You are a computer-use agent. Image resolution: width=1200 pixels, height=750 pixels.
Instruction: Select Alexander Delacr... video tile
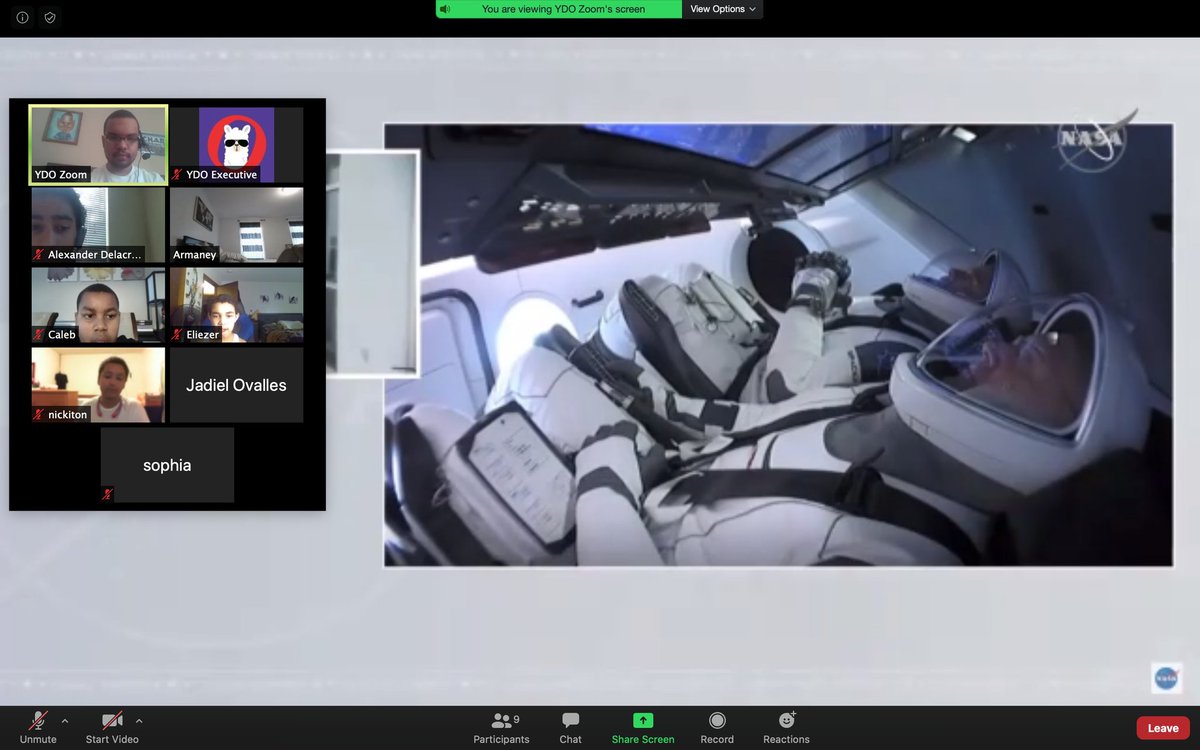[x=98, y=225]
